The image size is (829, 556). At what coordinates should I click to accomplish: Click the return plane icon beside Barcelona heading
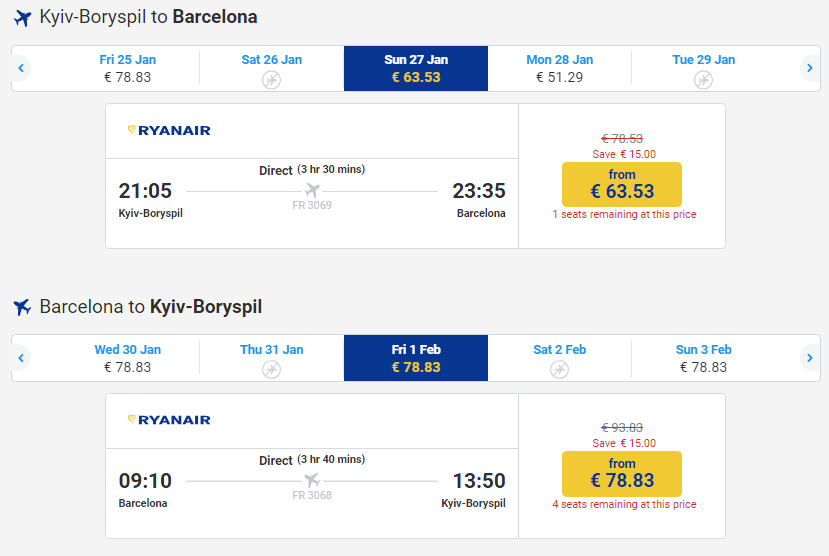(x=22, y=307)
